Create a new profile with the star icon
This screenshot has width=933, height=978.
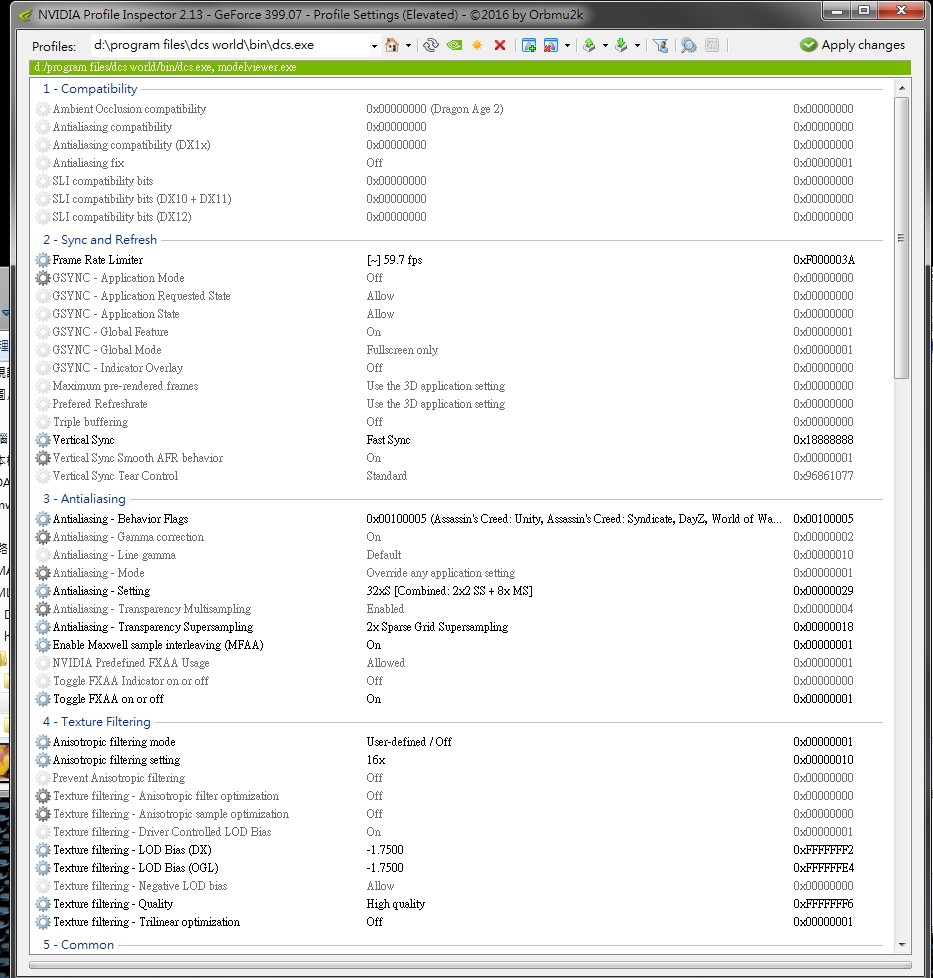477,45
